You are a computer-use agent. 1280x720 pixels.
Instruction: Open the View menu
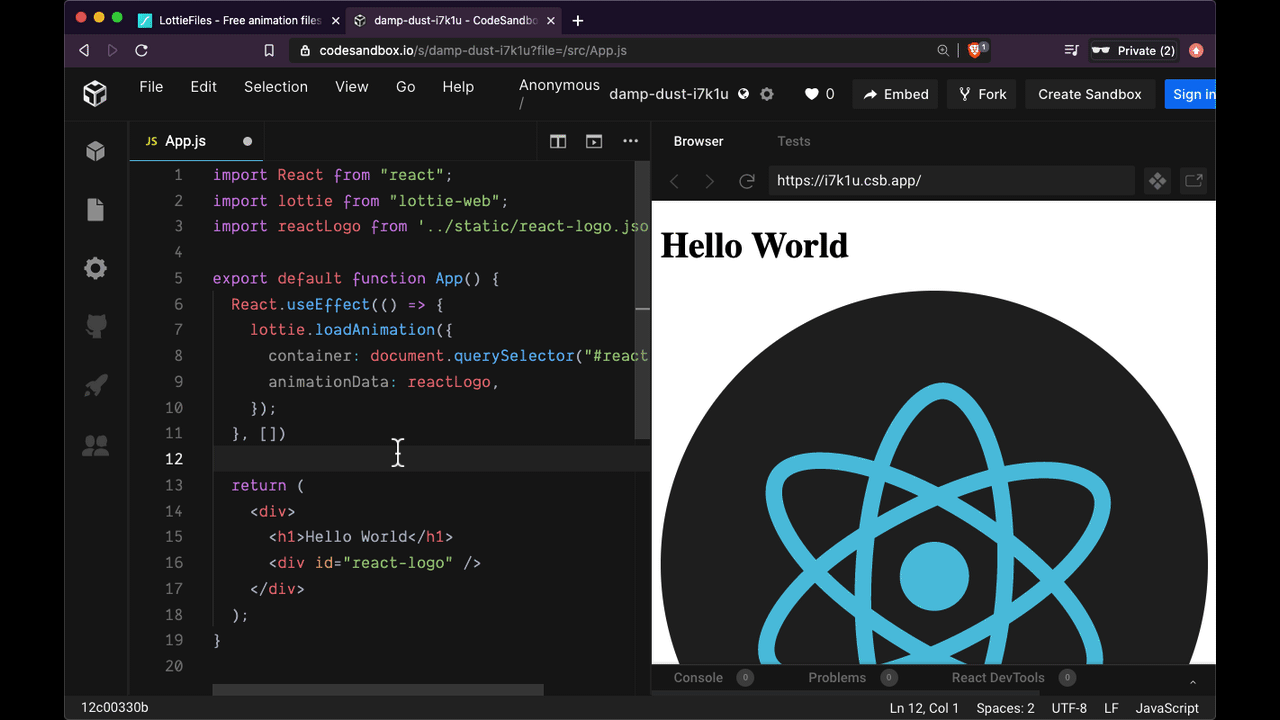click(x=352, y=87)
